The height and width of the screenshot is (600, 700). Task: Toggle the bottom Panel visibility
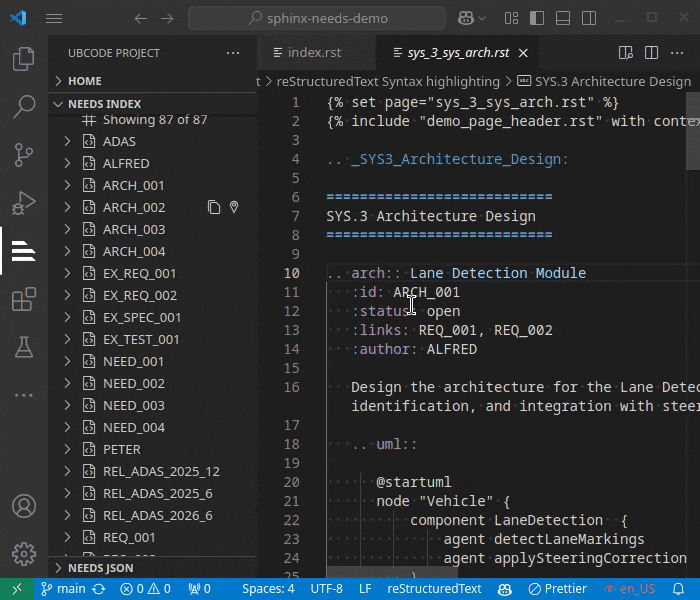click(x=563, y=18)
